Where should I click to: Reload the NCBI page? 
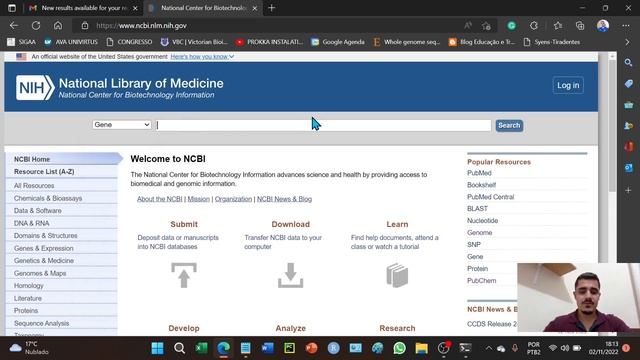point(36,25)
